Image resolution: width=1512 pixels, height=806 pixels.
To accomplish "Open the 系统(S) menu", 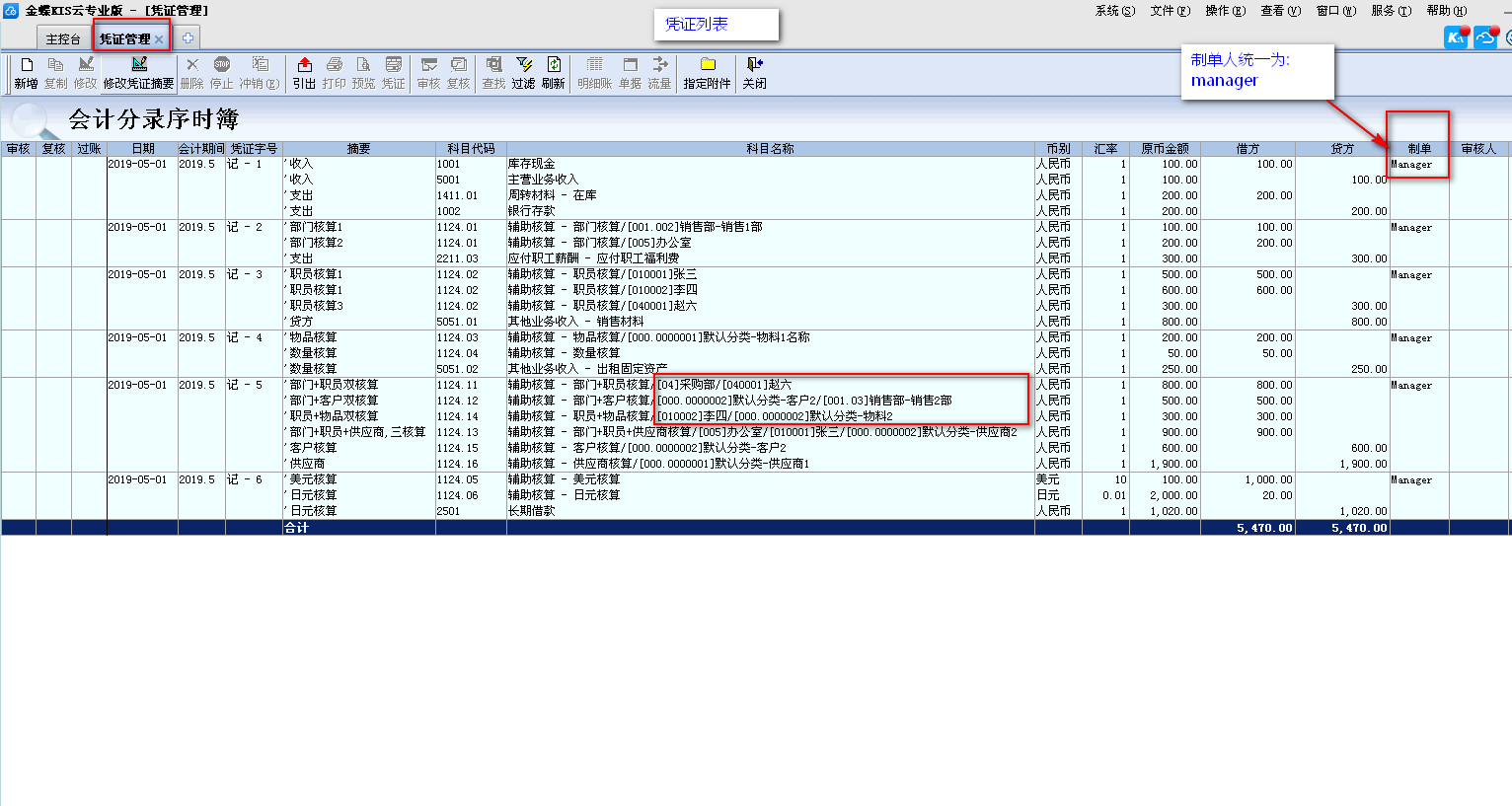I will [1114, 11].
